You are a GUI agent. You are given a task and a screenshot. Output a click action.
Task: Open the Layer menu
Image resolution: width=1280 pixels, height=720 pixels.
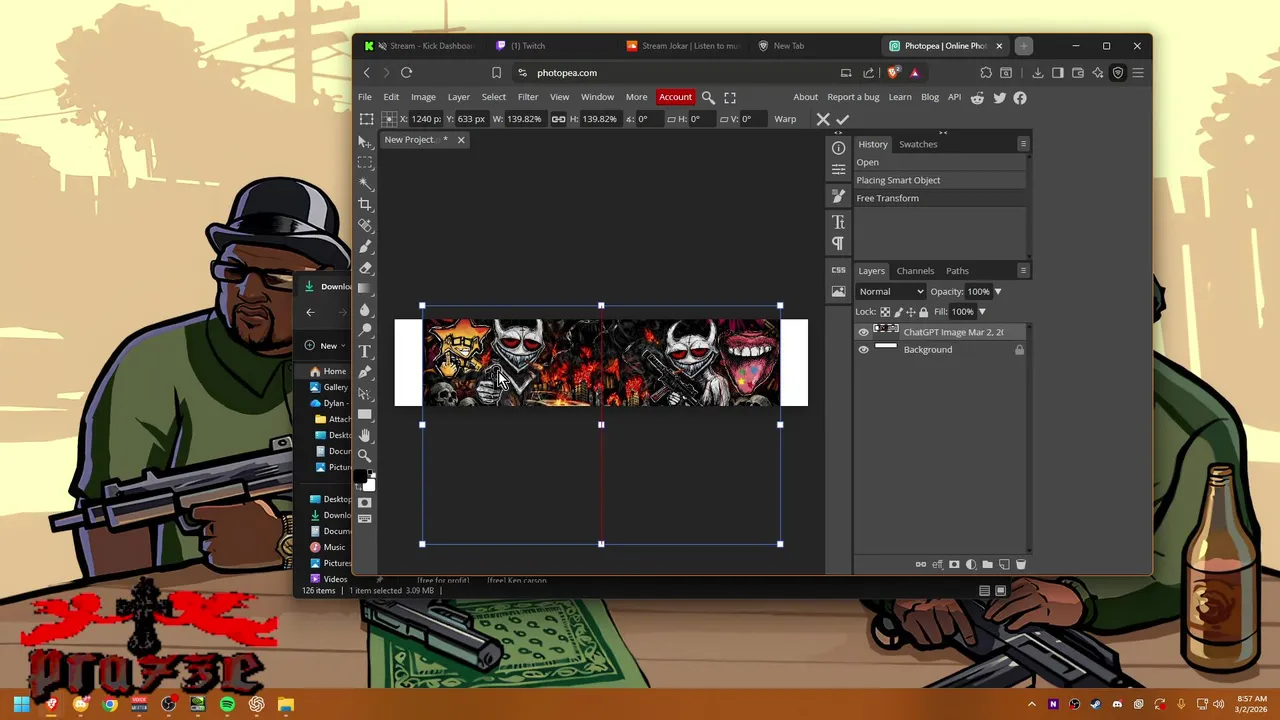(x=459, y=97)
